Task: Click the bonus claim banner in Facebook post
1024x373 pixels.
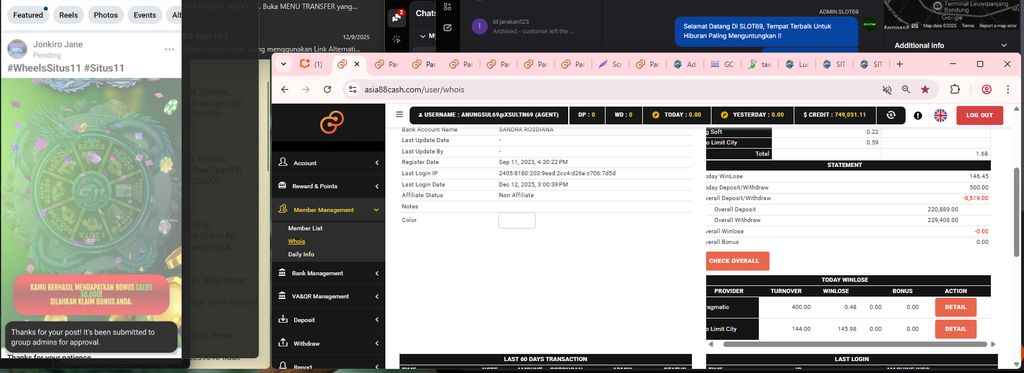Action: click(91, 295)
